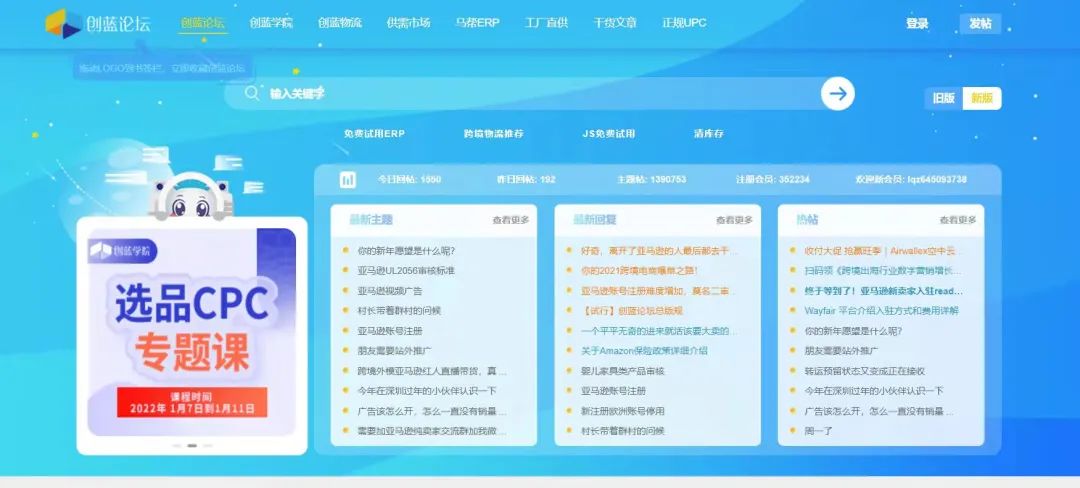Open 转运预留状态又变成正在接收 hot post
The height and width of the screenshot is (488, 1080).
tap(864, 371)
